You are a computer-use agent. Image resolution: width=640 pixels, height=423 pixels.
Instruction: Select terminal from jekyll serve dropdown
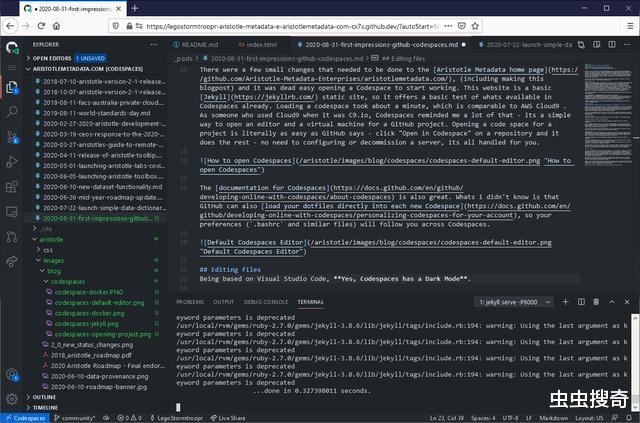pyautogui.click(x=515, y=302)
